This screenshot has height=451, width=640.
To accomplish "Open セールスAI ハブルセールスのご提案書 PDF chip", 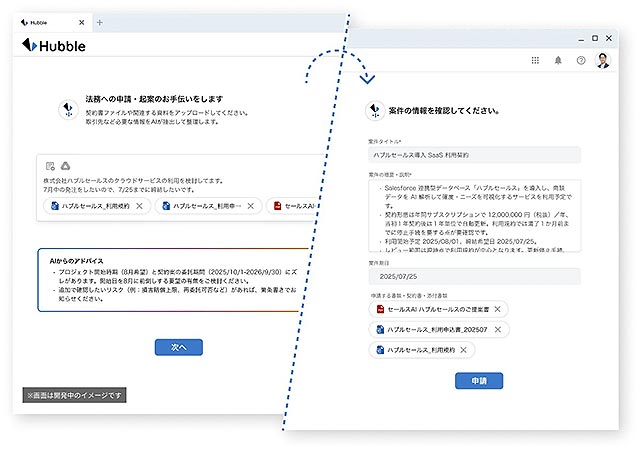I will tap(438, 309).
